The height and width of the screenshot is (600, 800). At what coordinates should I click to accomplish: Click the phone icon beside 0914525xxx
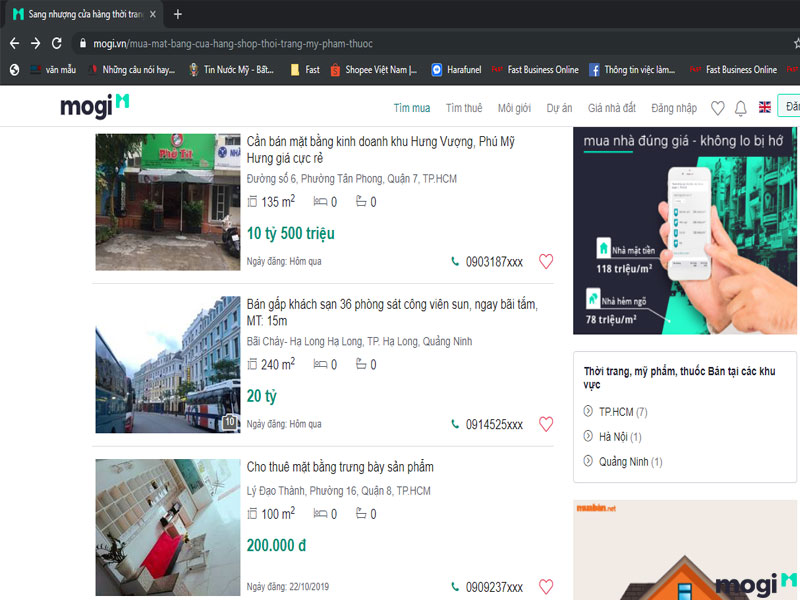pos(455,424)
